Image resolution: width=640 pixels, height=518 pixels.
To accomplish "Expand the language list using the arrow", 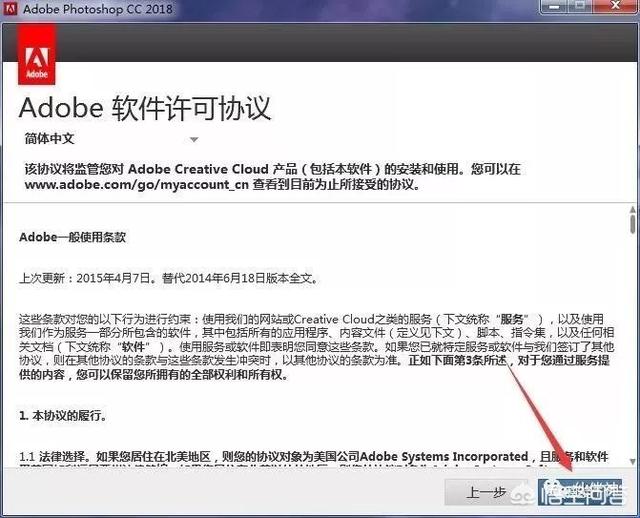I will point(194,140).
